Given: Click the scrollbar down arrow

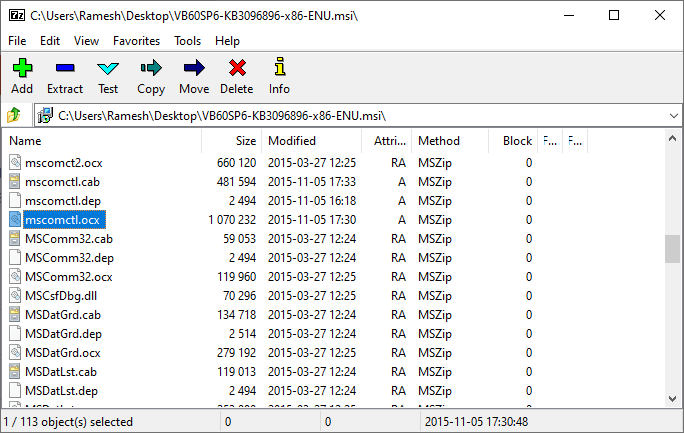Looking at the screenshot, I should coord(672,399).
